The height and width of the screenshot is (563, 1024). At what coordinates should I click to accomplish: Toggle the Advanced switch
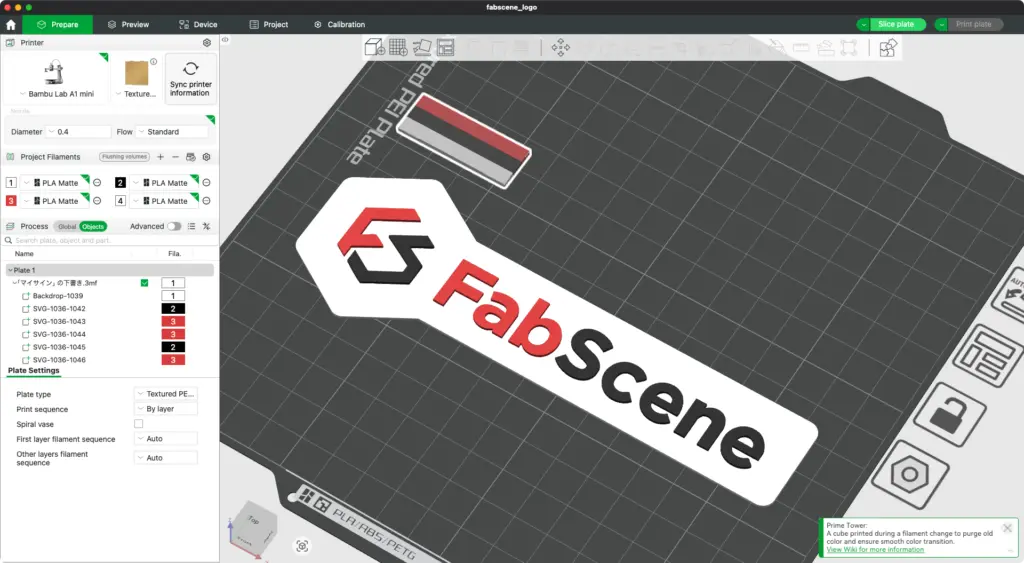pos(174,227)
